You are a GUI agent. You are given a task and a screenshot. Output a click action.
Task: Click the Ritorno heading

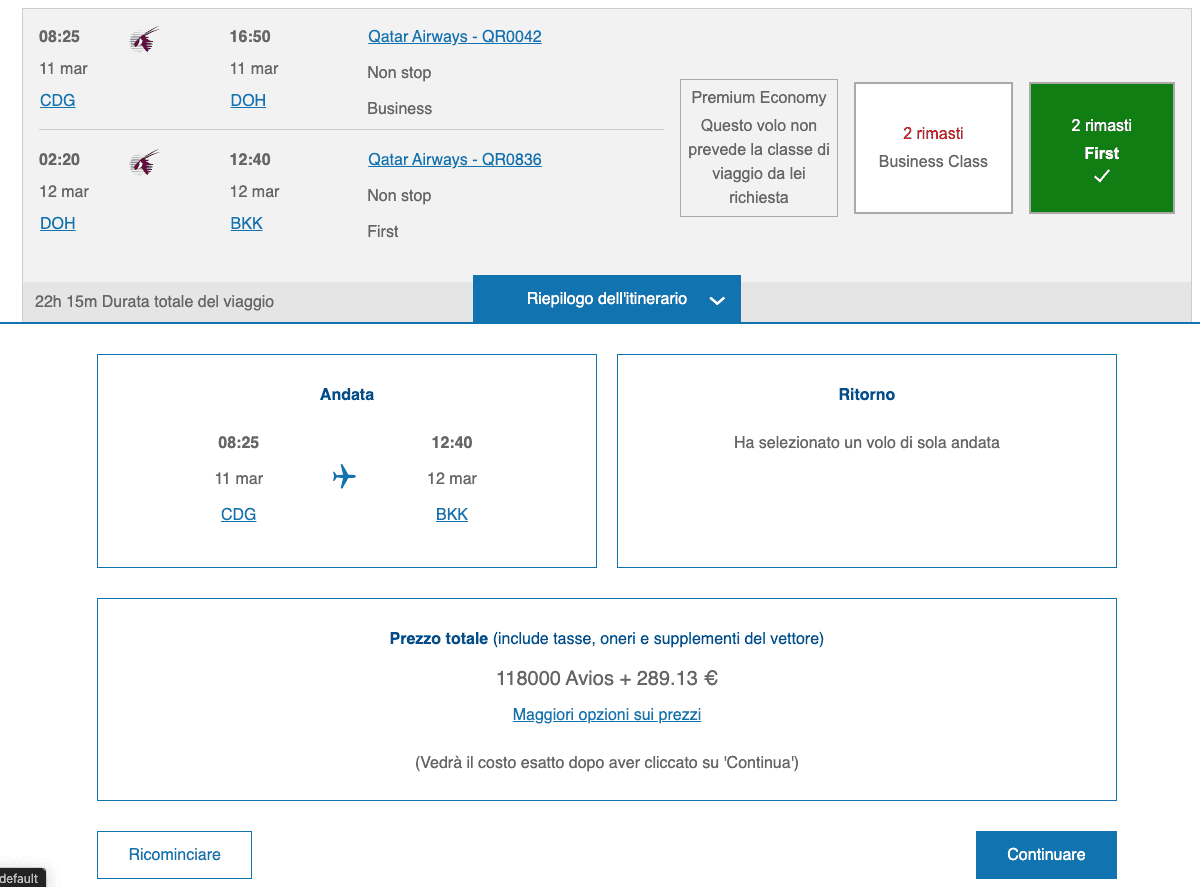tap(867, 394)
